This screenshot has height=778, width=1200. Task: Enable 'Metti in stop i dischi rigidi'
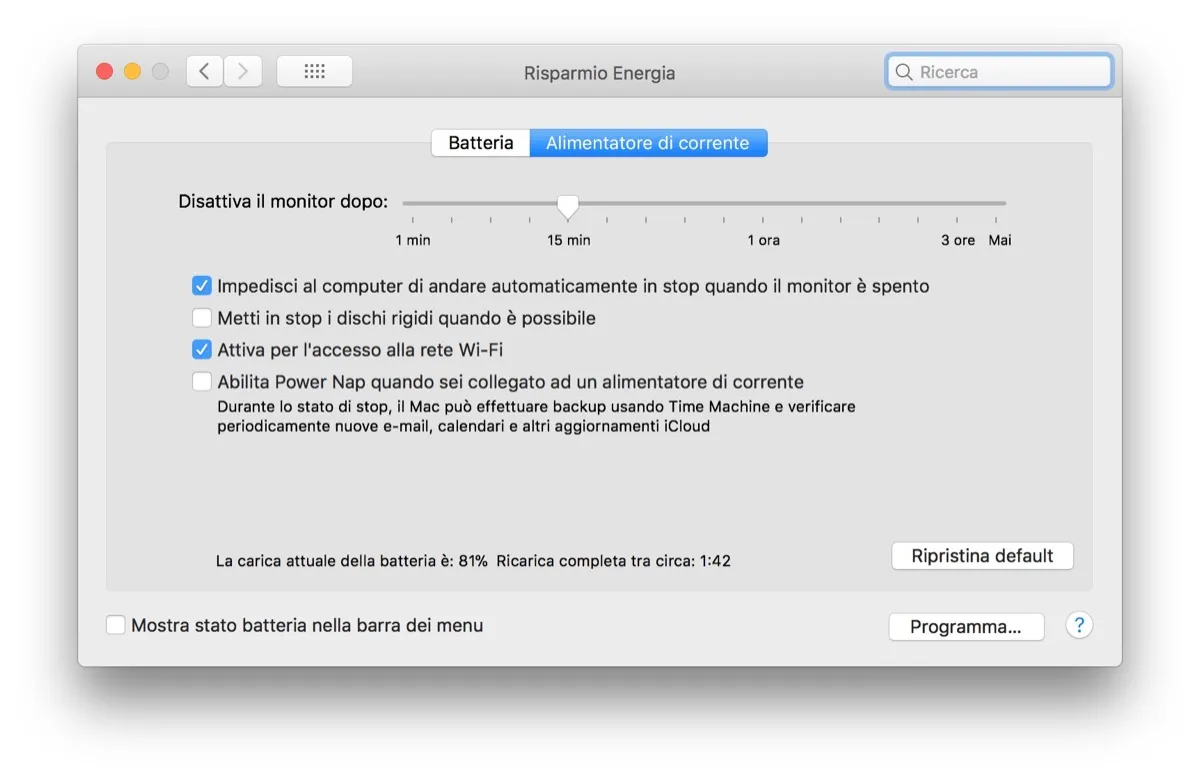pyautogui.click(x=201, y=317)
